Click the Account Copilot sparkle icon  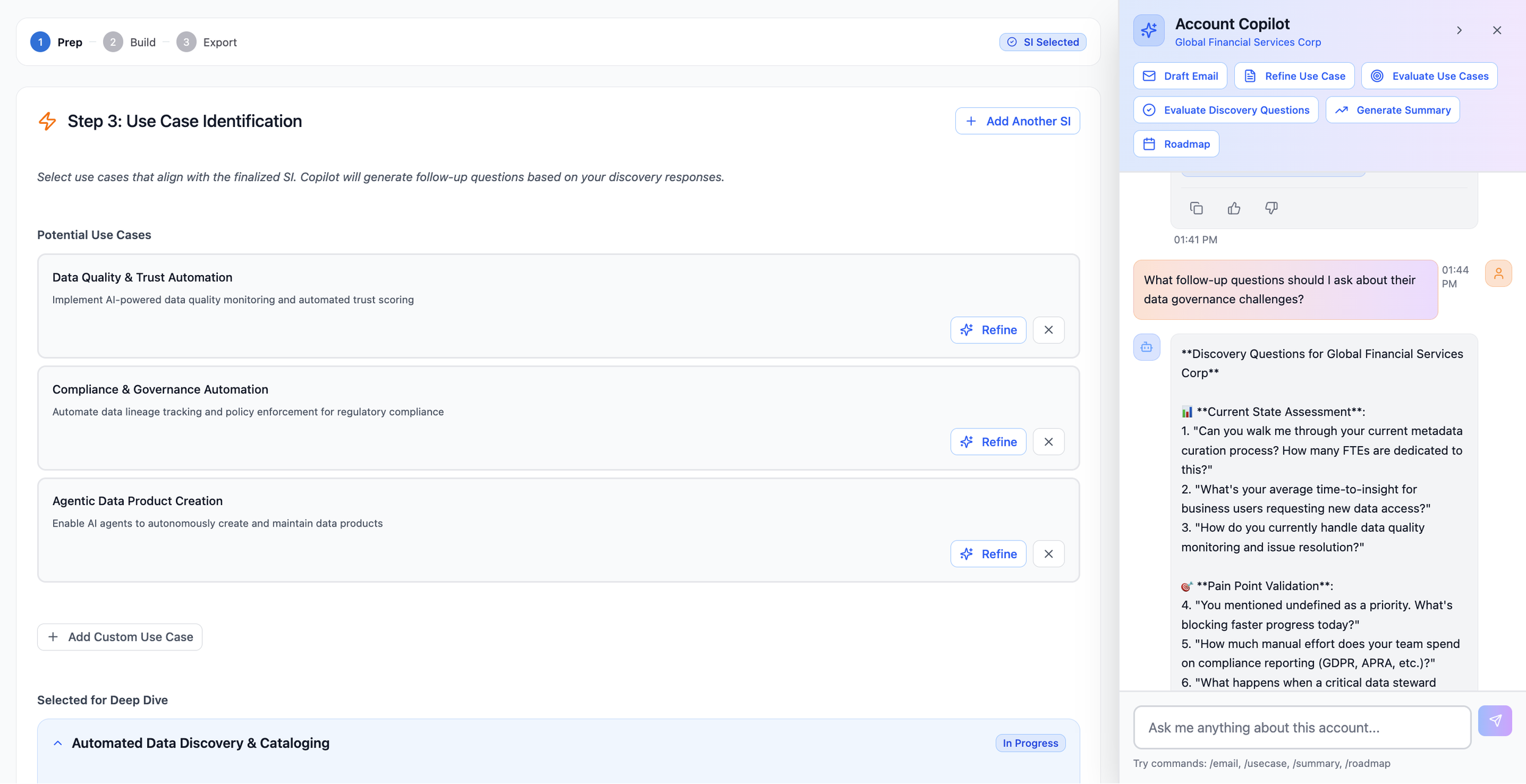coord(1148,31)
